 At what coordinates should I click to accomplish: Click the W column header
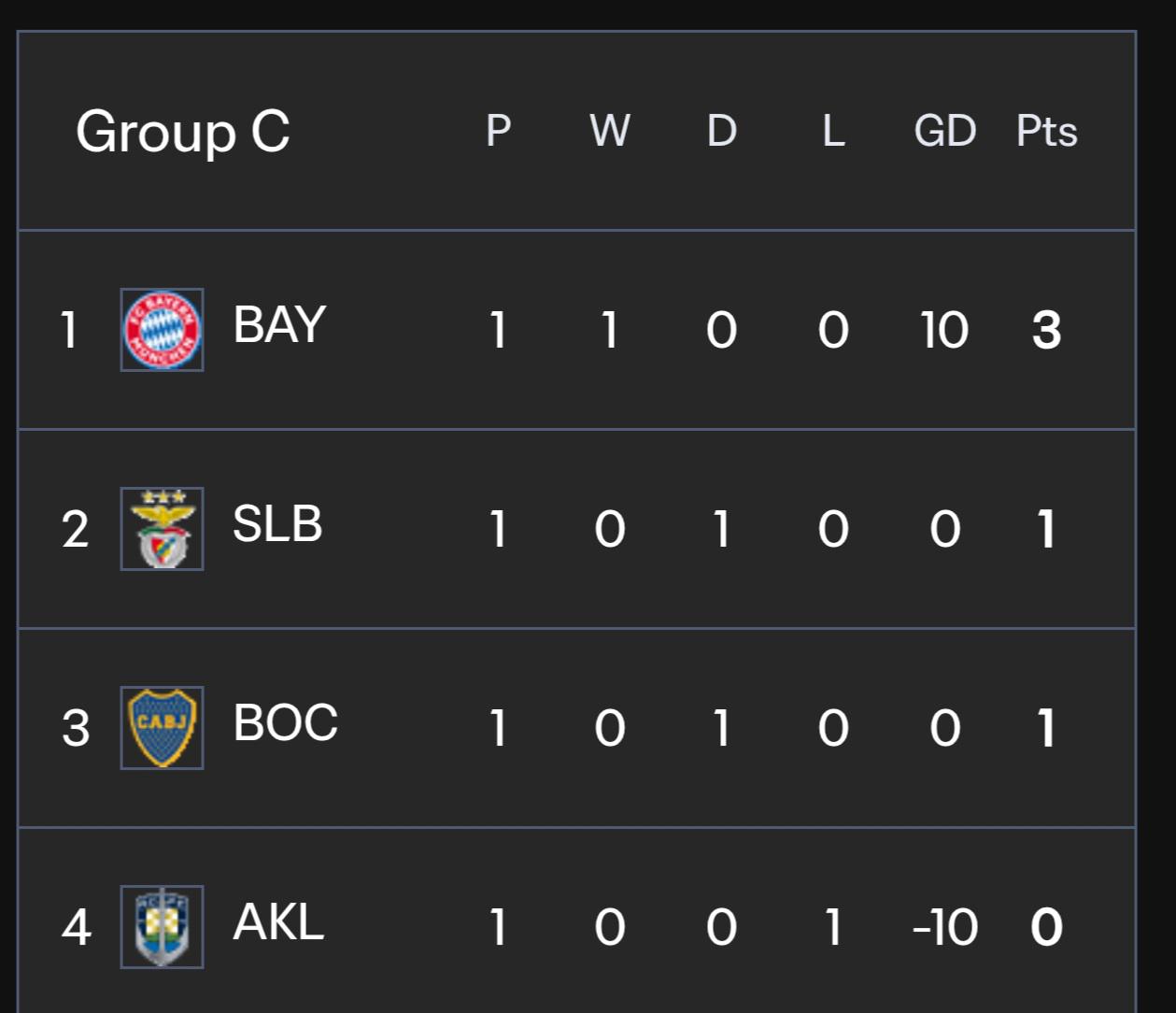(x=610, y=131)
